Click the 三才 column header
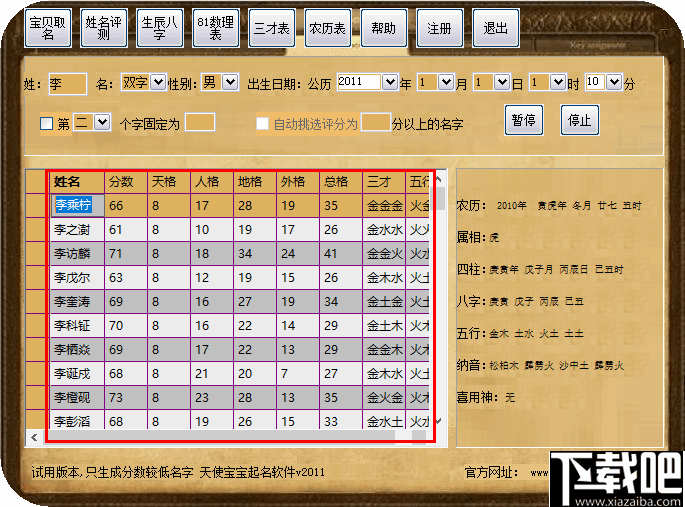This screenshot has height=507, width=685. [x=384, y=182]
